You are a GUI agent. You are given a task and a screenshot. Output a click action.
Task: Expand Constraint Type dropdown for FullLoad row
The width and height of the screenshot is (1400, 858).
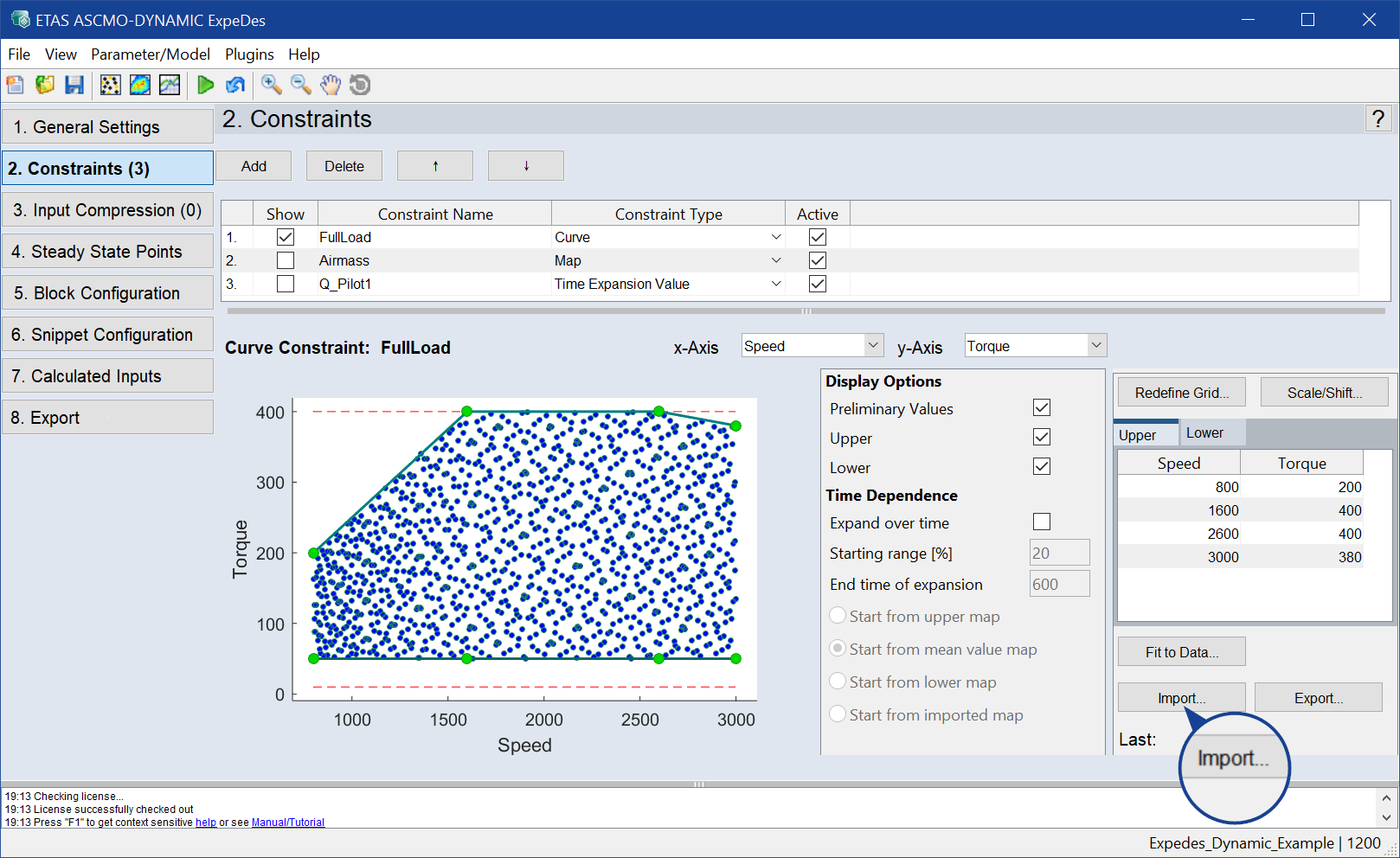coord(776,237)
